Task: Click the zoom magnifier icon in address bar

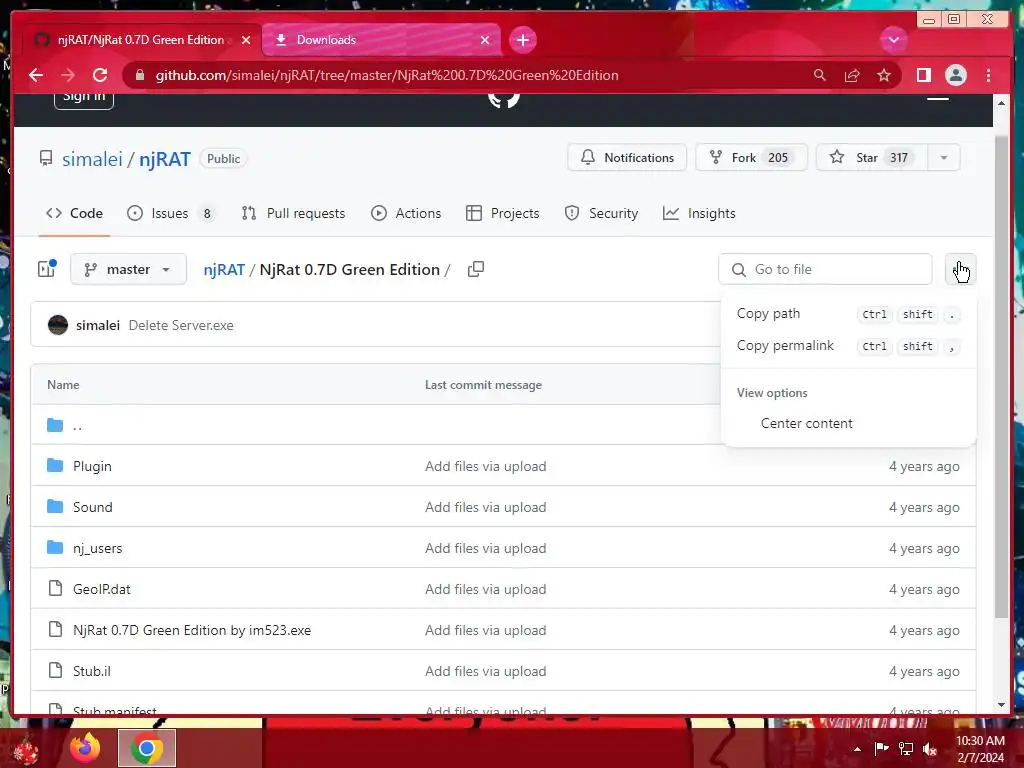Action: [820, 75]
